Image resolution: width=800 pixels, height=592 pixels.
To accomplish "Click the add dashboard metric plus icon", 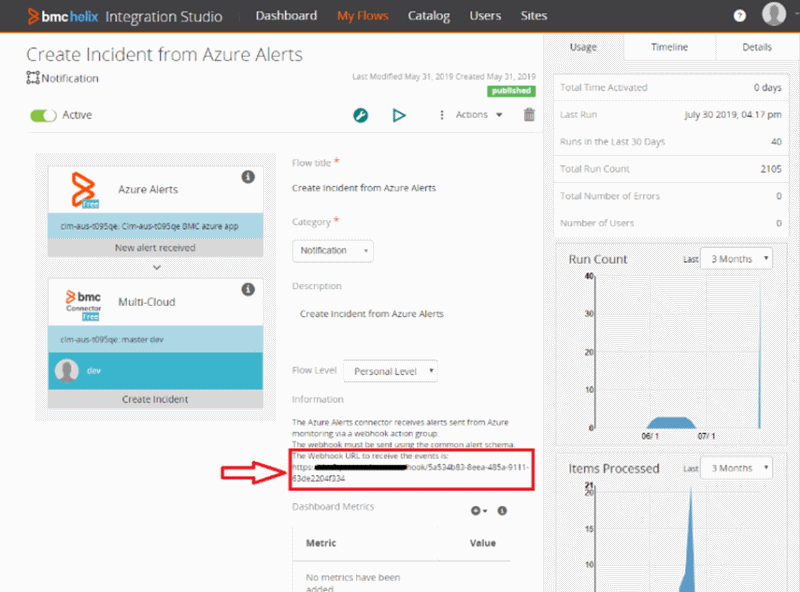I will coord(479,511).
